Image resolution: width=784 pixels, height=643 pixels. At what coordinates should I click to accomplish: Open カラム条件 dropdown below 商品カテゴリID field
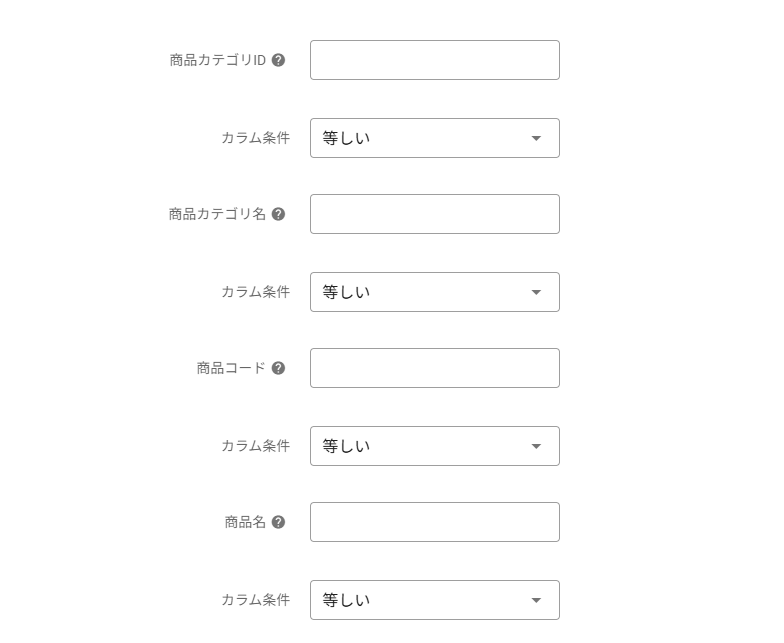(x=434, y=138)
